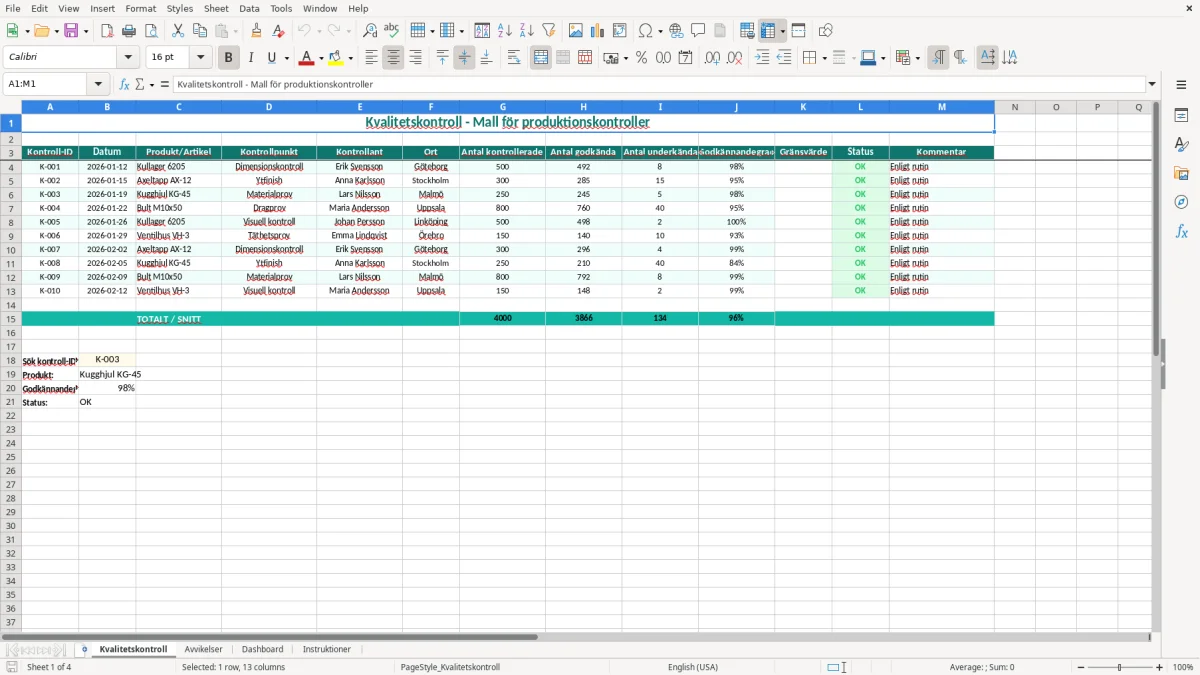Click the Function Wizard fx icon

[x=125, y=84]
